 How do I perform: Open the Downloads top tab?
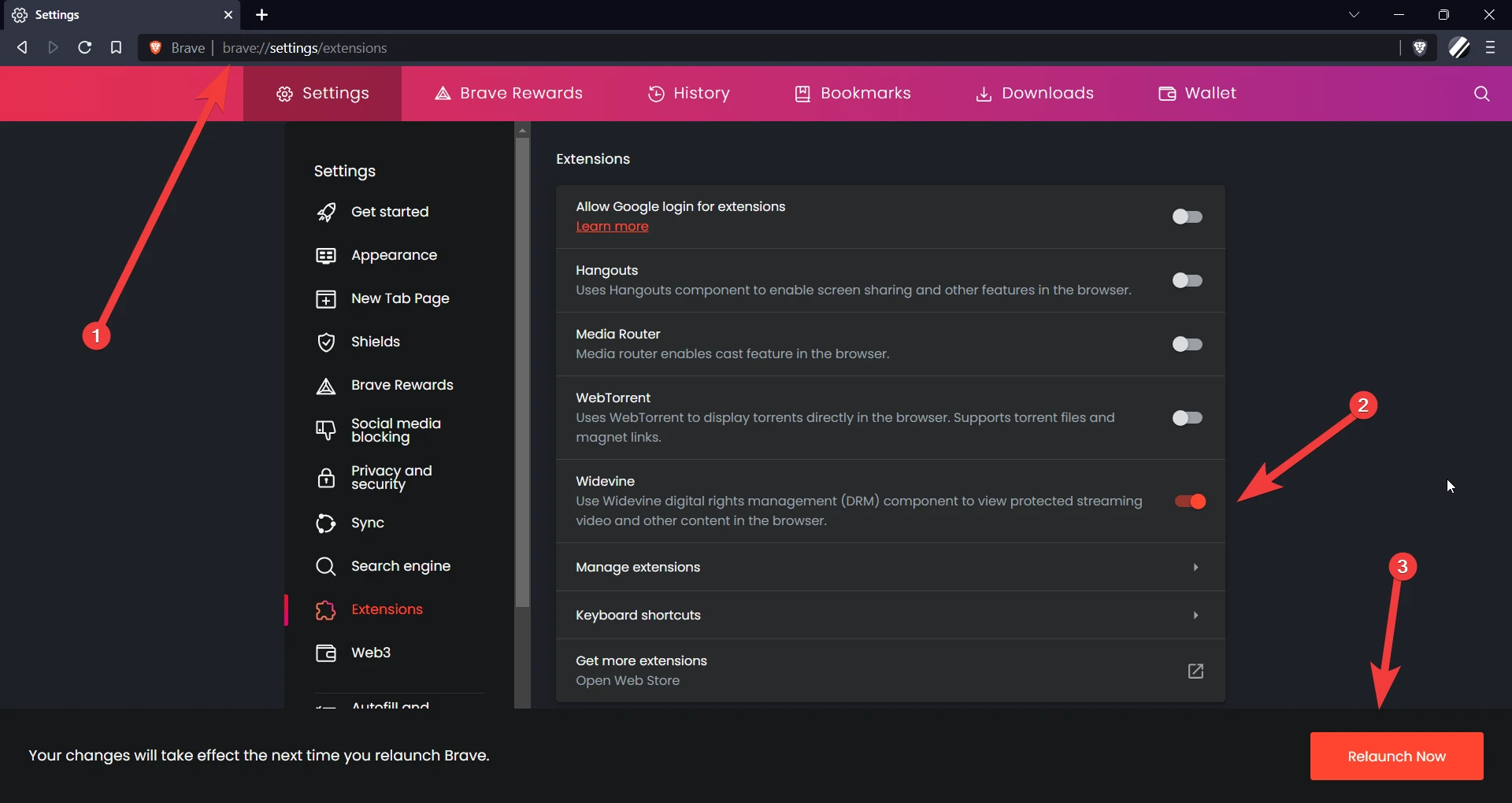coord(1034,94)
